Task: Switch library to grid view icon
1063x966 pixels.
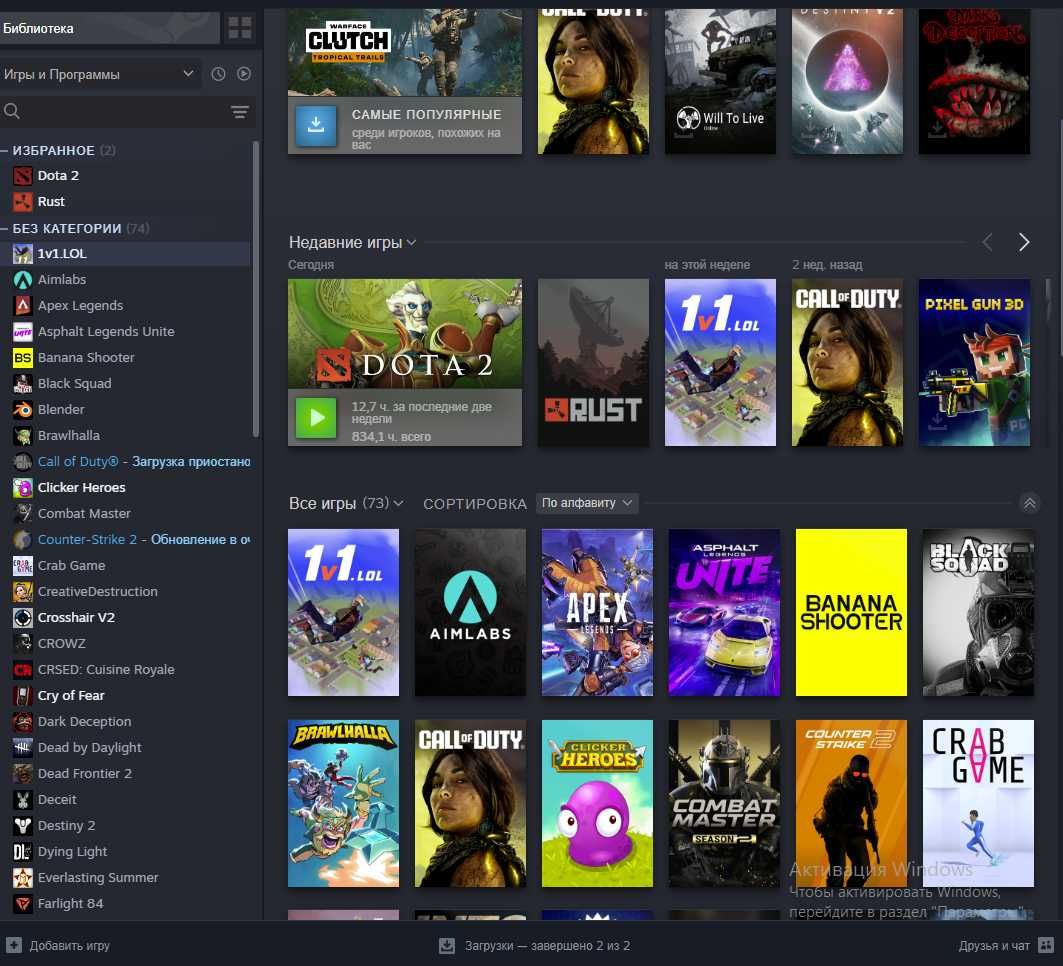Action: point(239,28)
